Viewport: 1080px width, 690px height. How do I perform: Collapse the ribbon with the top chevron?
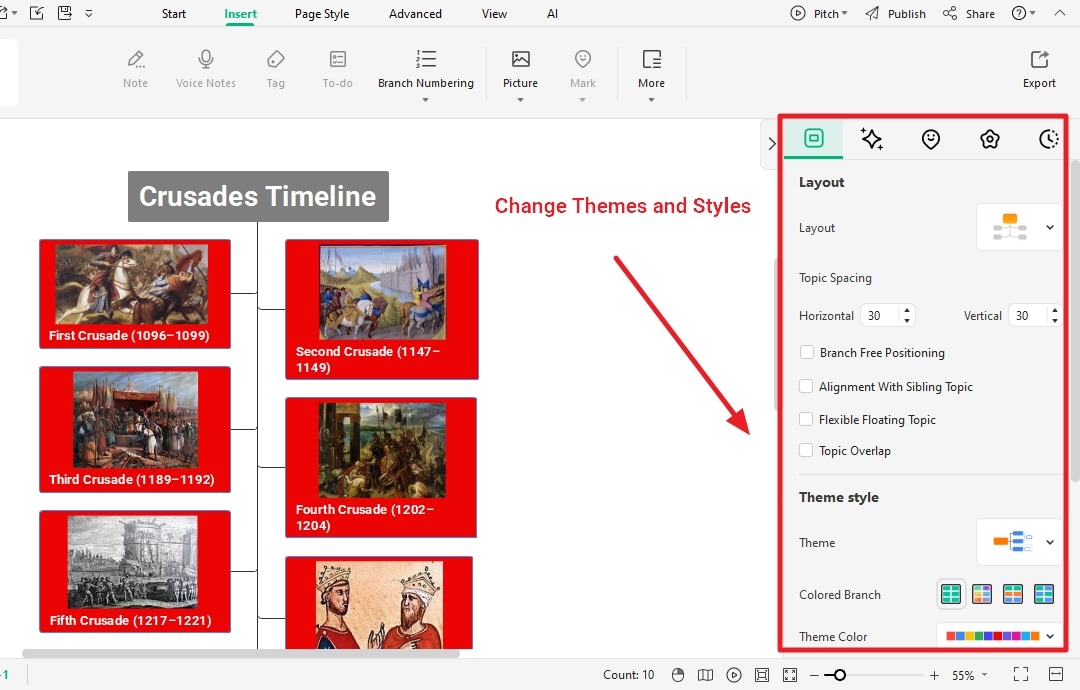point(1059,13)
